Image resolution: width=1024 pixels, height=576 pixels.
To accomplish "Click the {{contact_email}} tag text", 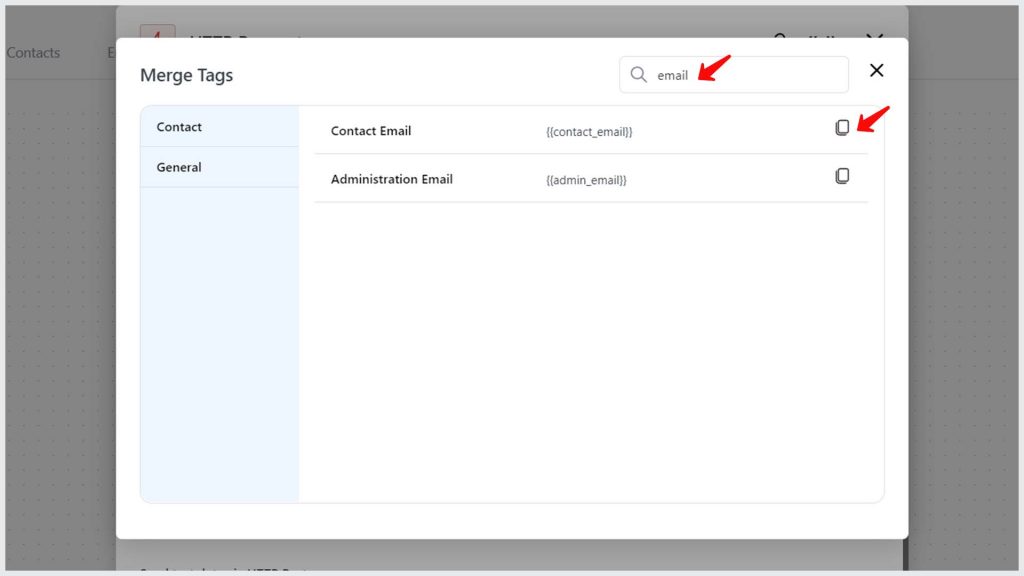I will (589, 132).
